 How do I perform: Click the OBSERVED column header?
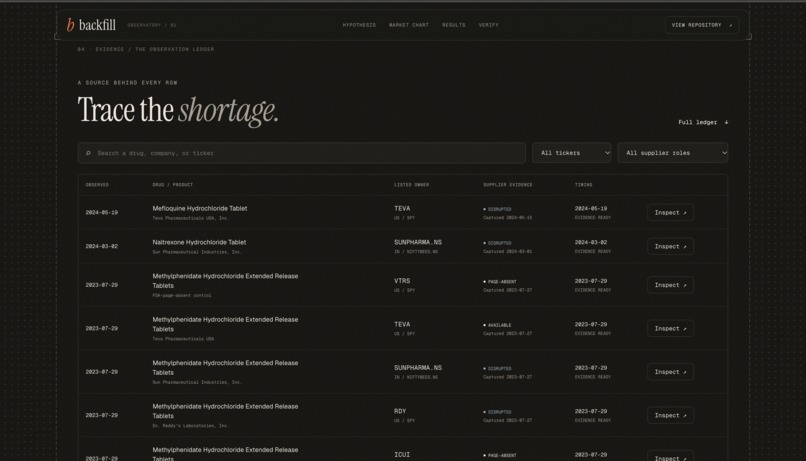point(97,185)
